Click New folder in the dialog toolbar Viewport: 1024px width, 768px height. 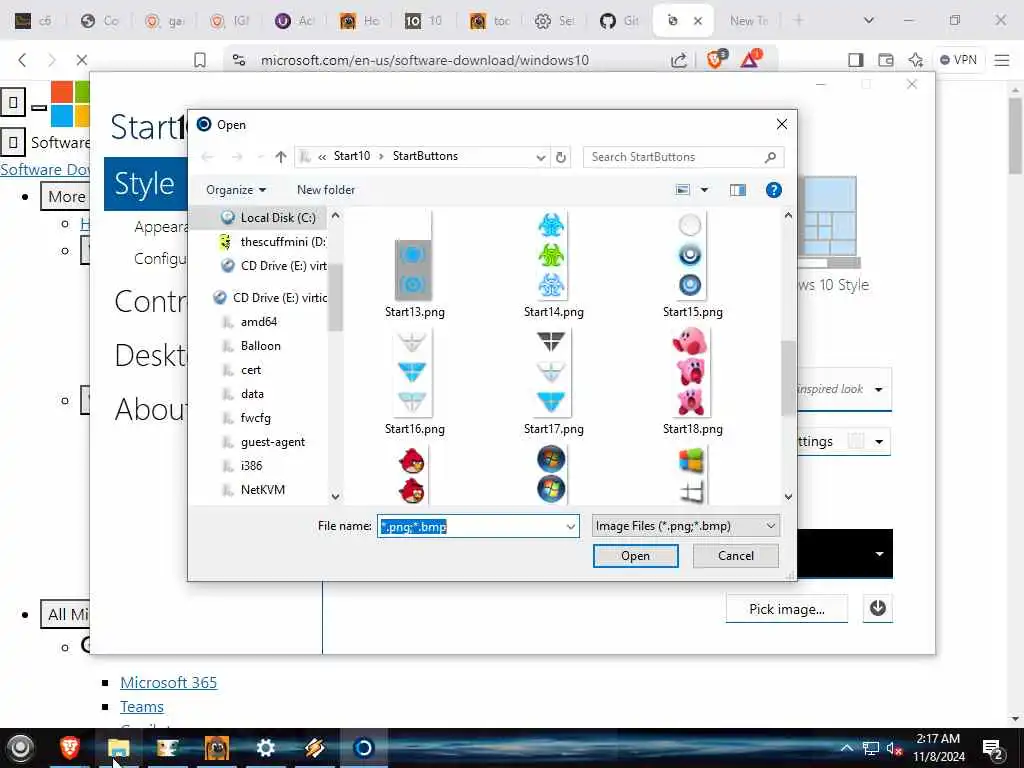click(x=326, y=190)
